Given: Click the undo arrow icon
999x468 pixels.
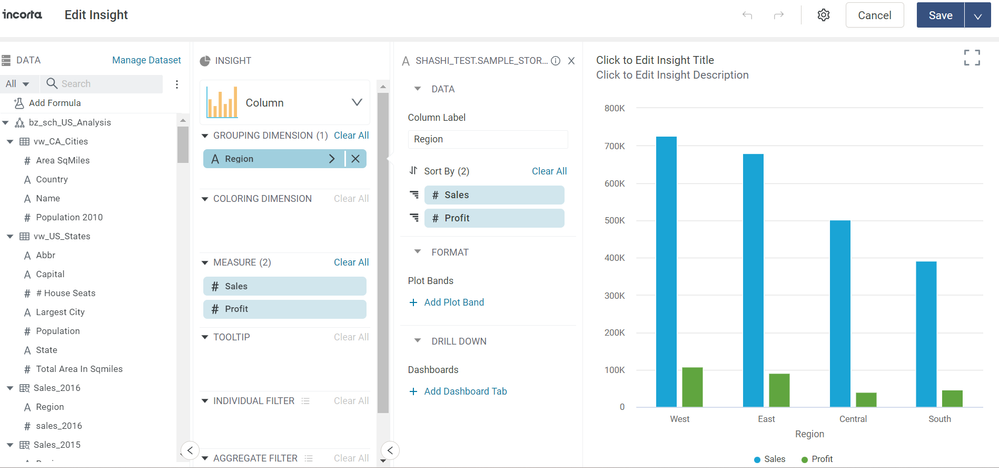Looking at the screenshot, I should [x=747, y=15].
